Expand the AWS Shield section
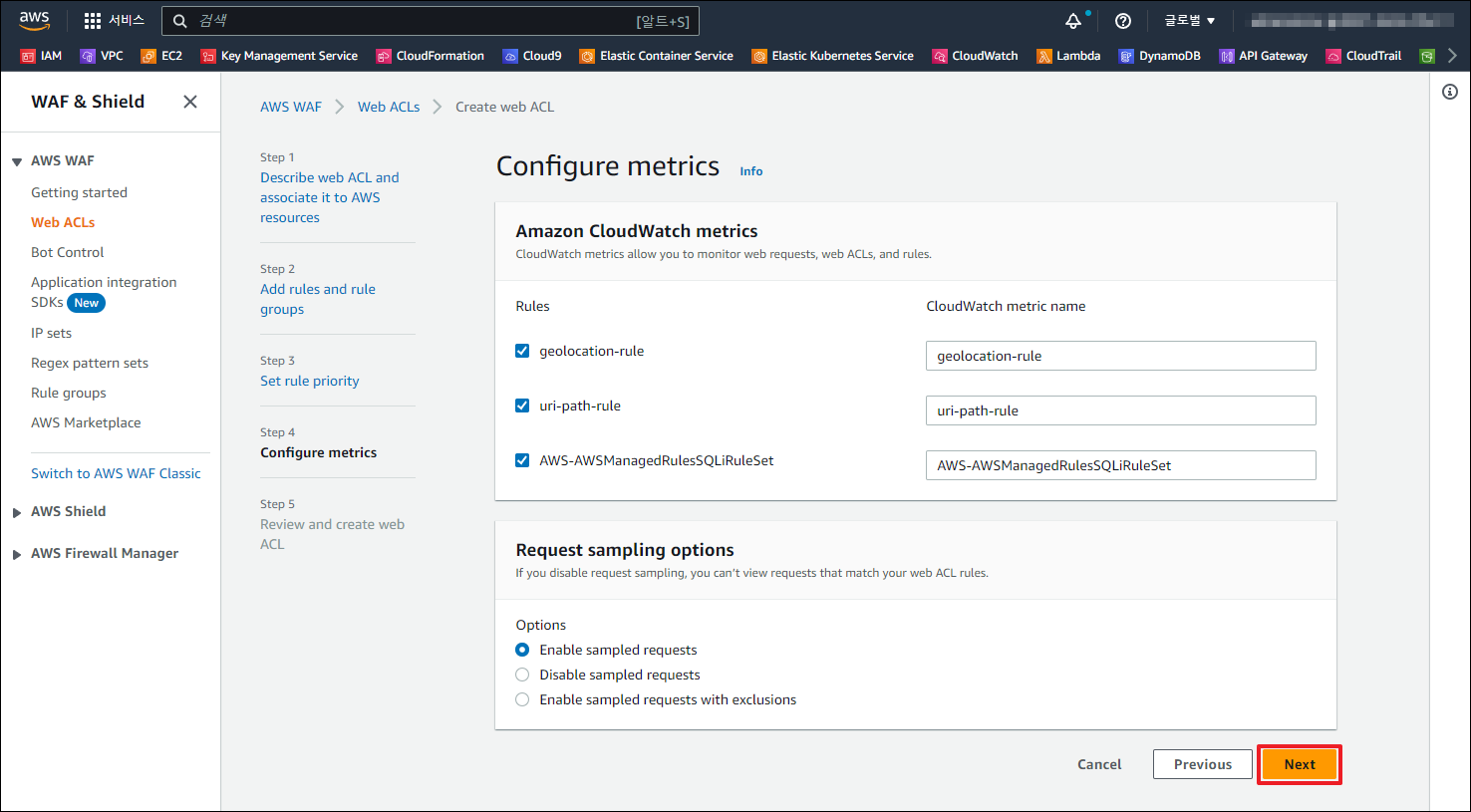Image resolution: width=1471 pixels, height=812 pixels. coord(17,512)
